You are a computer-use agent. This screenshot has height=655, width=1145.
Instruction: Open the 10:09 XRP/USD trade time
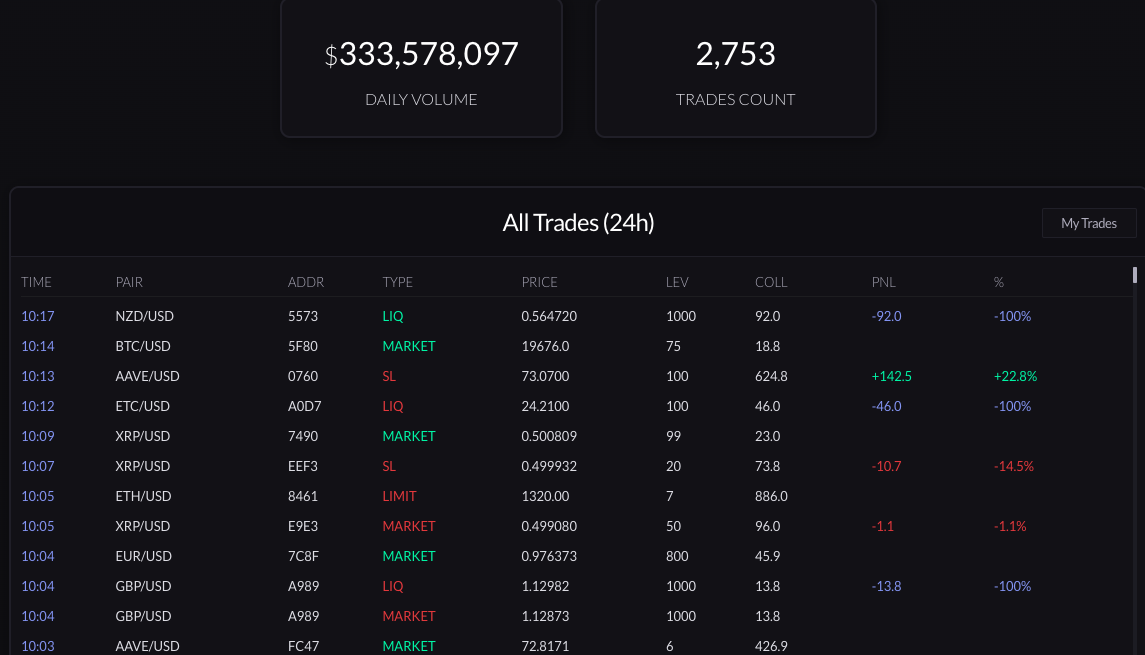tap(37, 436)
